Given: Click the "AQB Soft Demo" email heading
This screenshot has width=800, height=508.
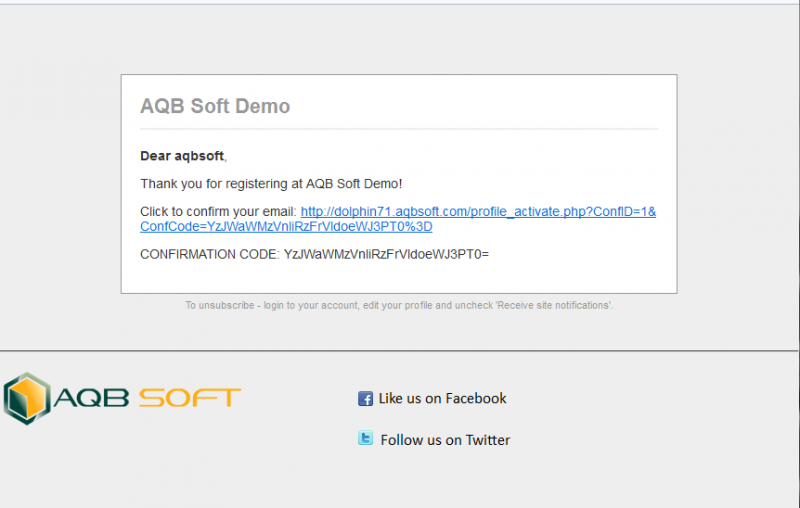Looking at the screenshot, I should 215,106.
